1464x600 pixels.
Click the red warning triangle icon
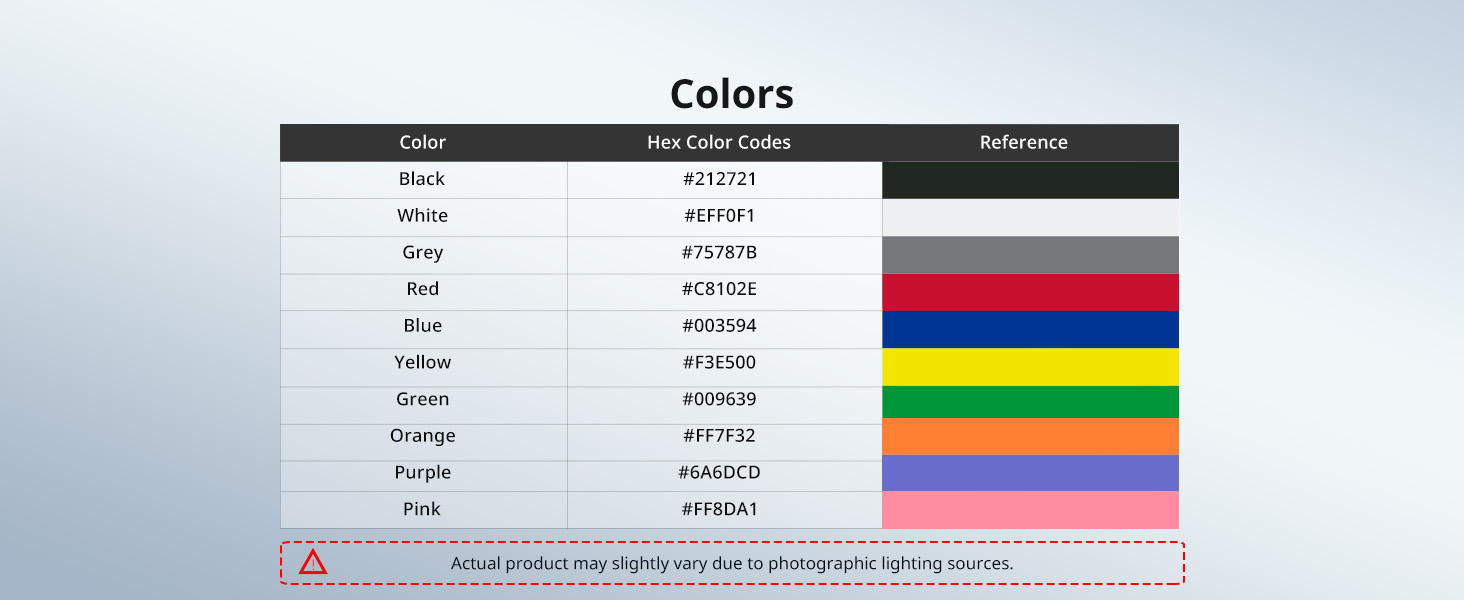coord(313,563)
